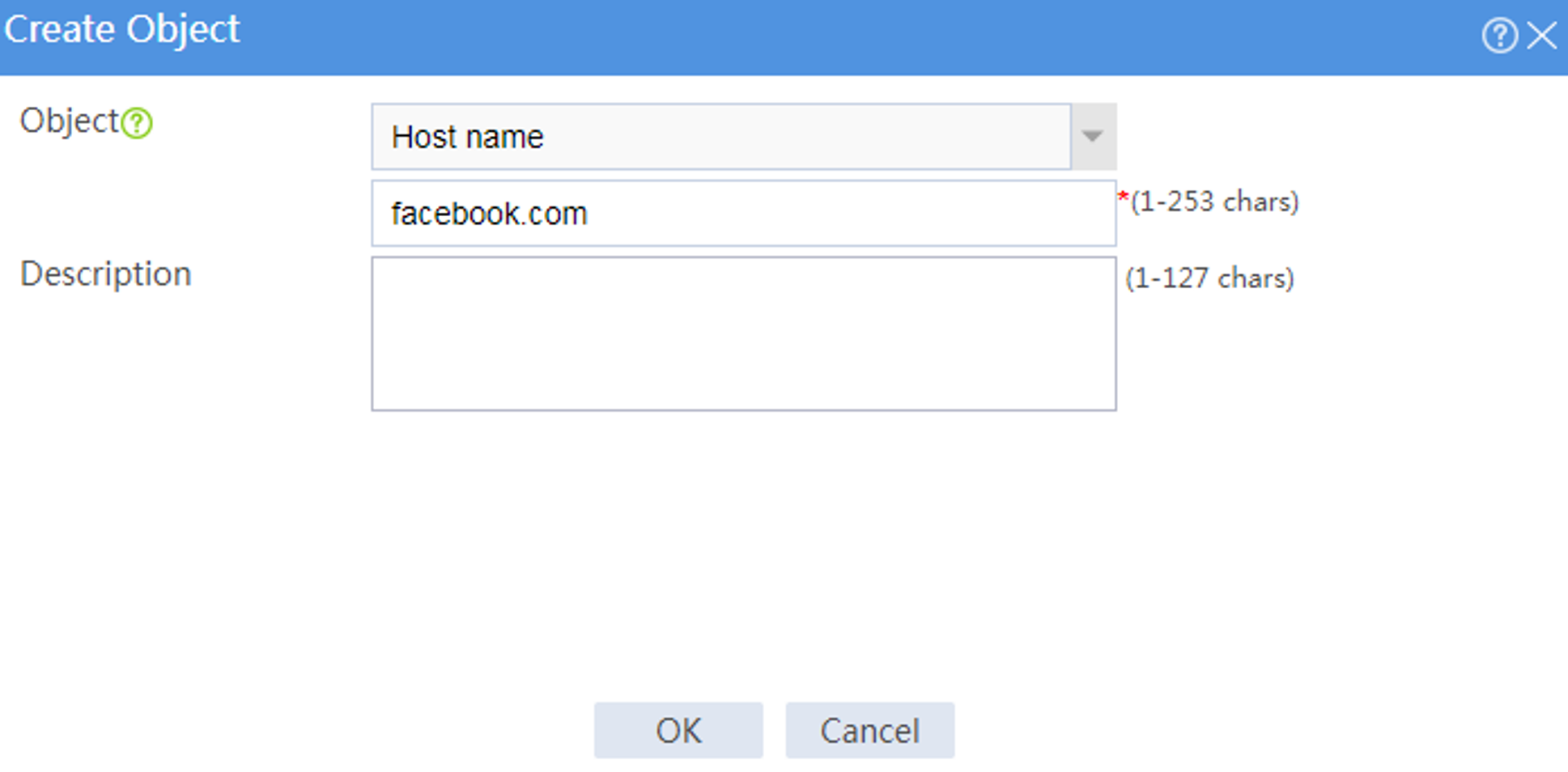Click the red required asterisk marker
The height and width of the screenshot is (772, 1568).
(1123, 197)
